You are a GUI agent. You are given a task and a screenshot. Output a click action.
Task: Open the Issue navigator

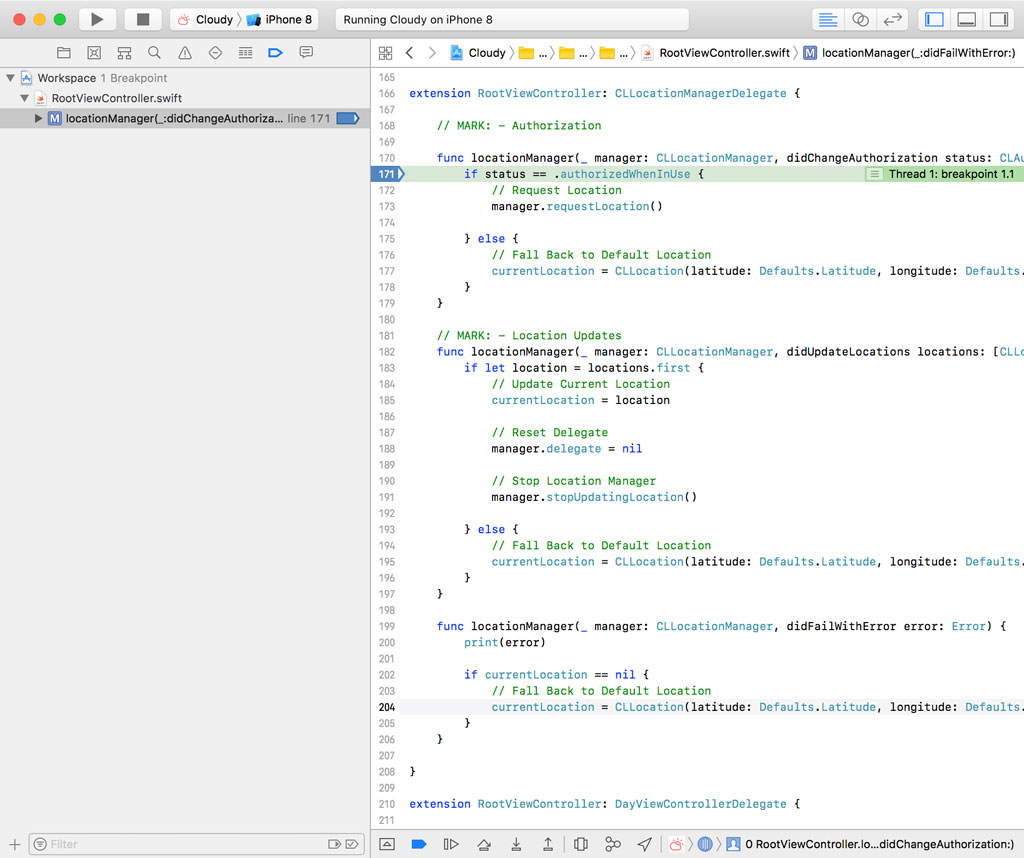tap(185, 52)
